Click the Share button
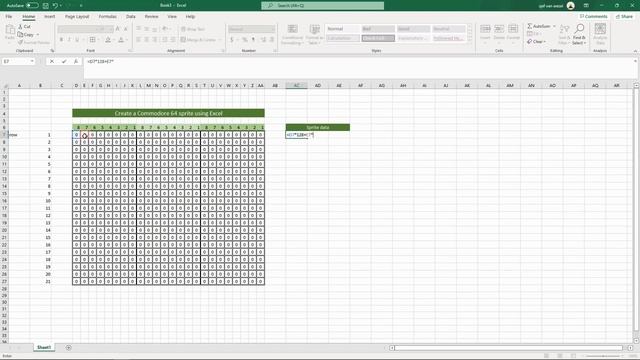The height and width of the screenshot is (360, 640). (x=624, y=17)
